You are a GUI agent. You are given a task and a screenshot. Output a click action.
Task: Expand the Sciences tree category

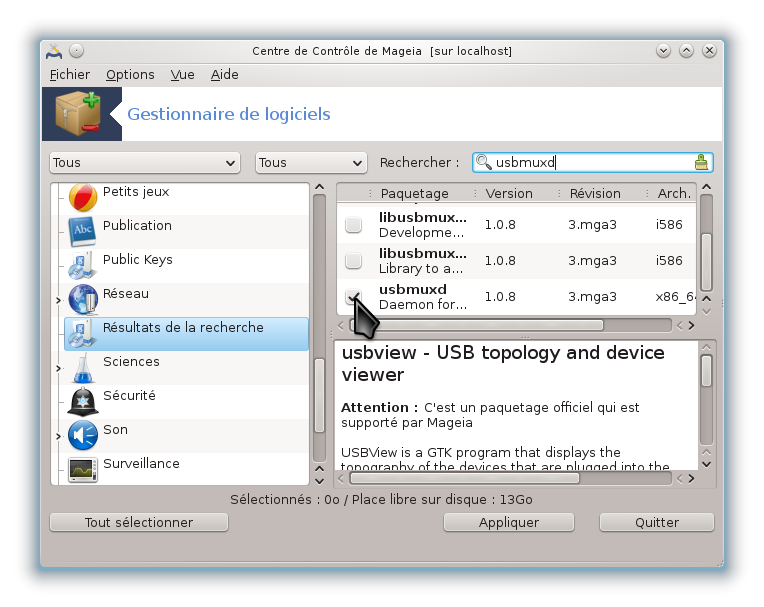58,368
